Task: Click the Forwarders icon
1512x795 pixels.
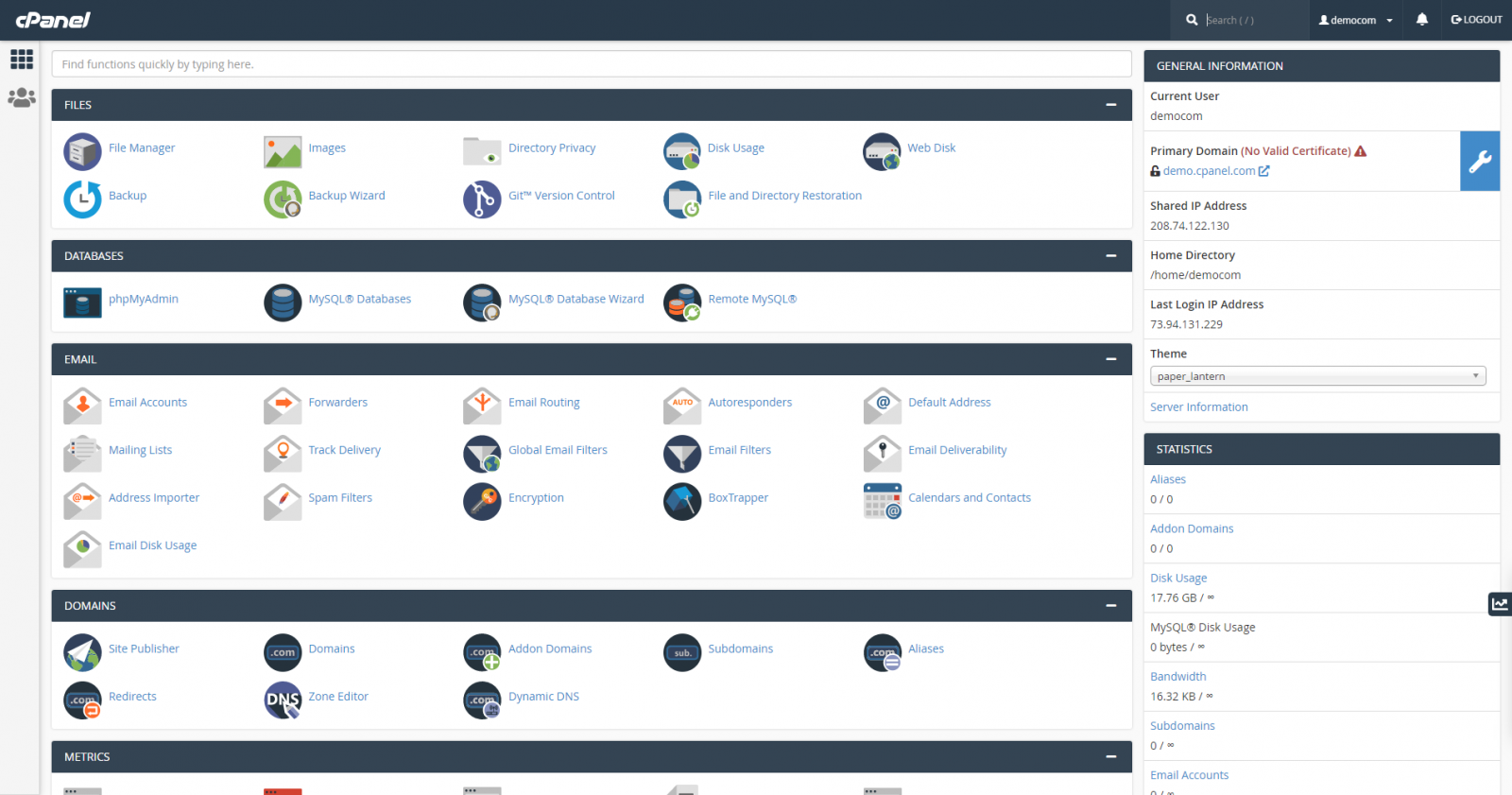Action: click(x=283, y=406)
